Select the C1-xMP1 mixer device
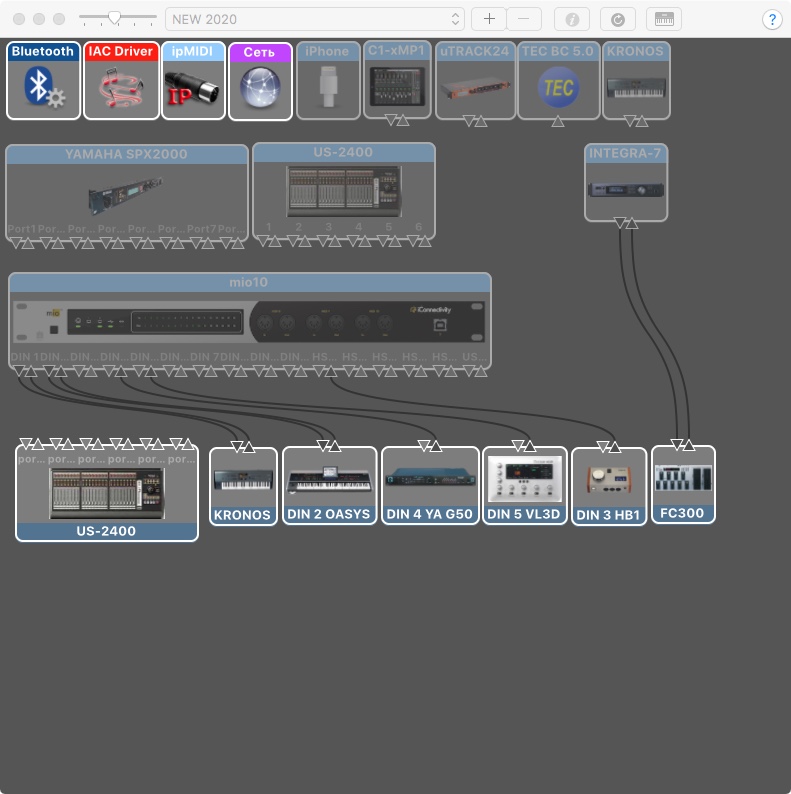 tap(397, 80)
